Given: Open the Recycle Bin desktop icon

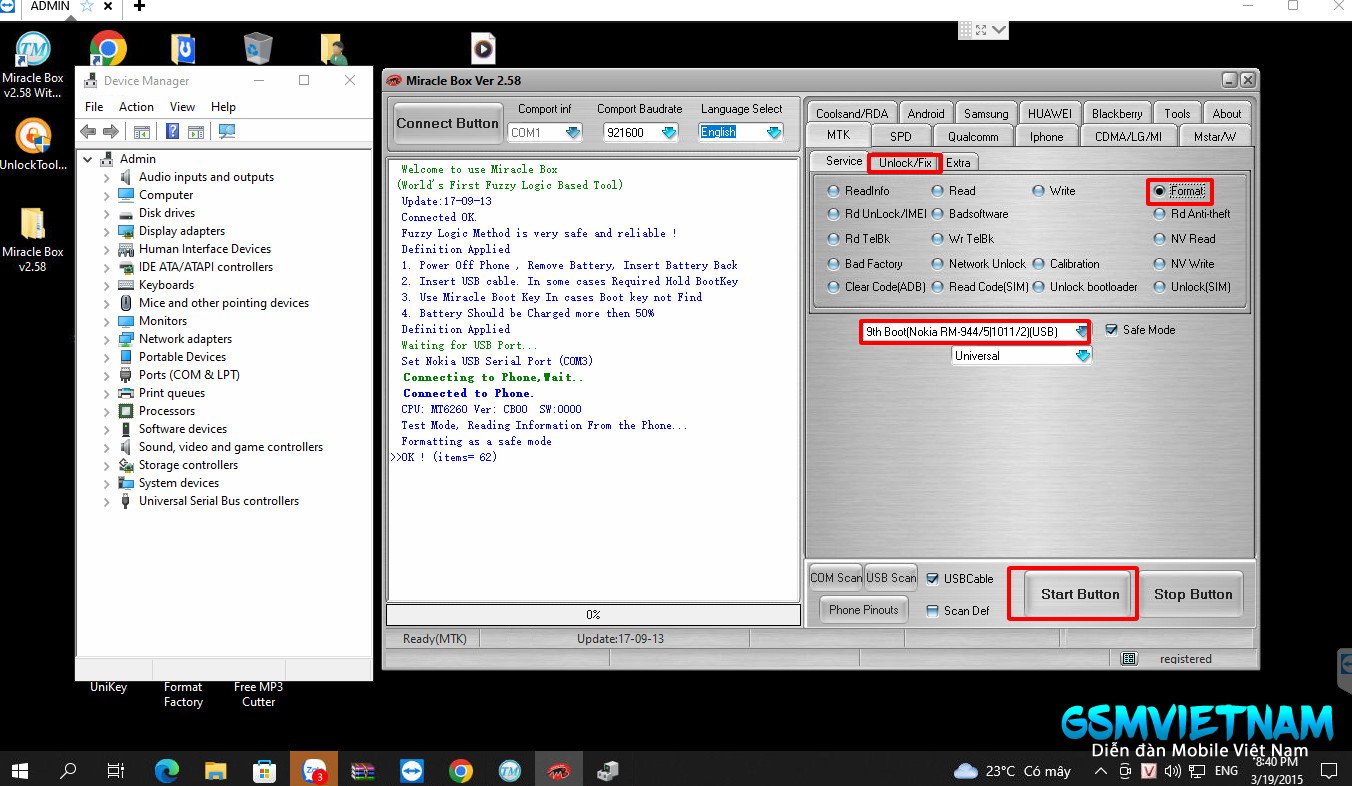Looking at the screenshot, I should click(258, 48).
